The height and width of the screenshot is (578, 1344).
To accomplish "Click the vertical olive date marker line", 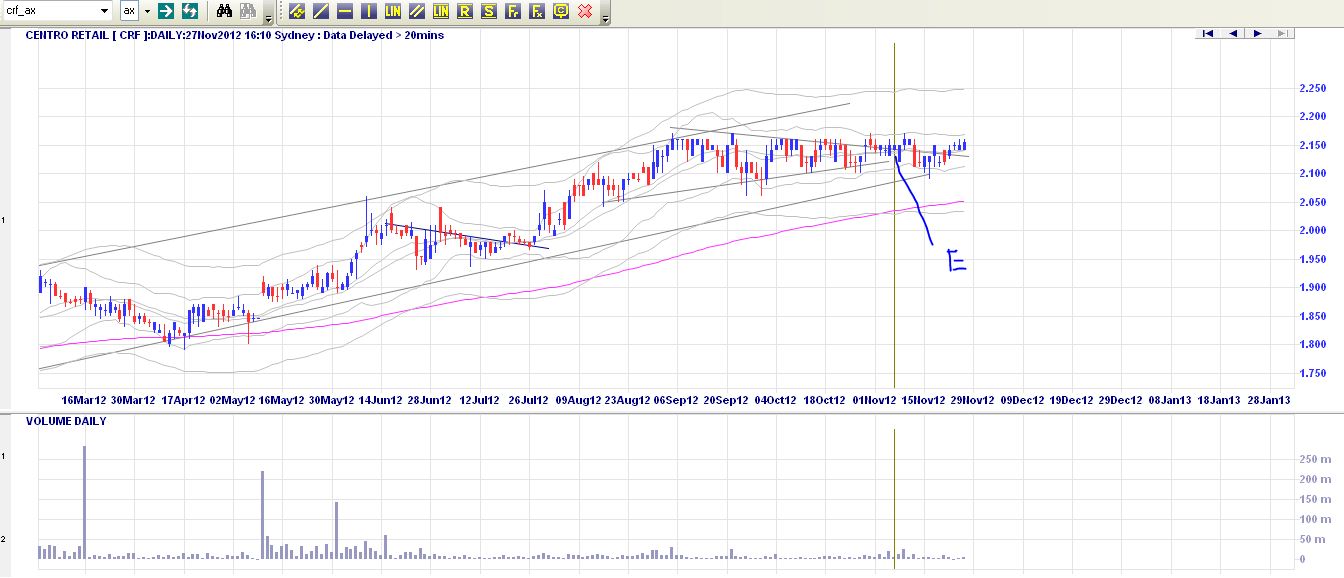I will (894, 215).
